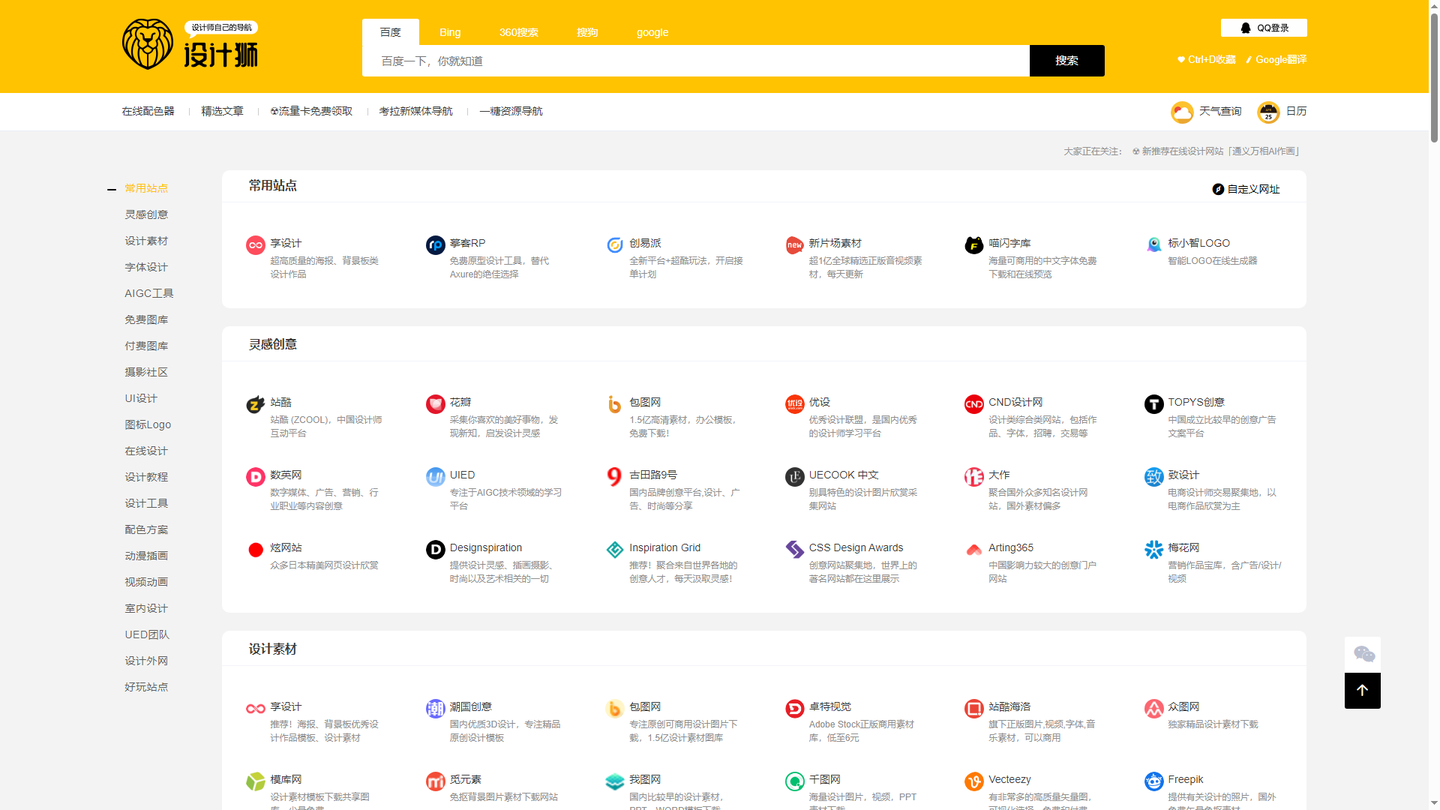Click the 站酷 icon
1440x810 pixels.
click(x=256, y=404)
